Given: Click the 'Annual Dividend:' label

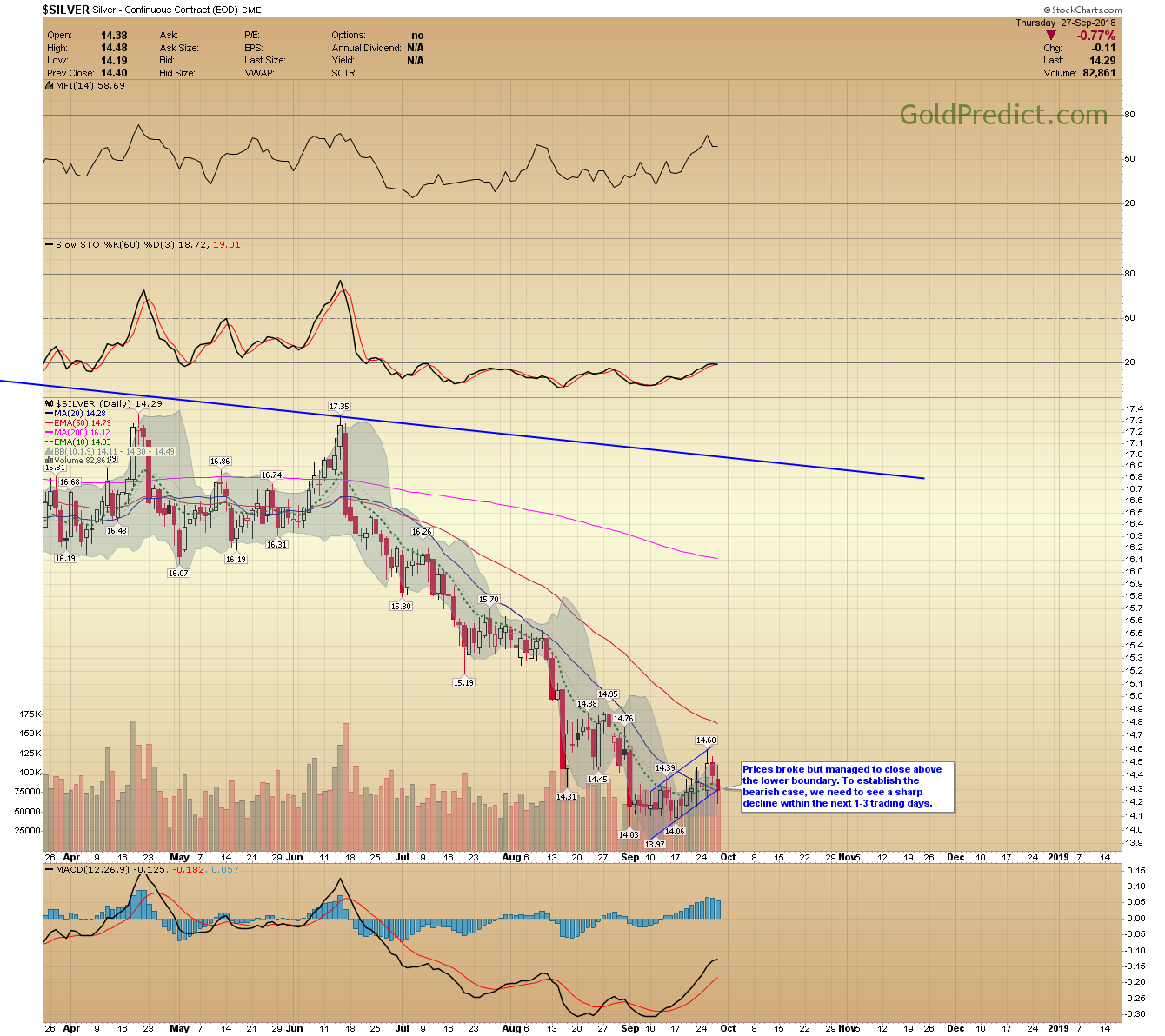Looking at the screenshot, I should click(x=367, y=48).
